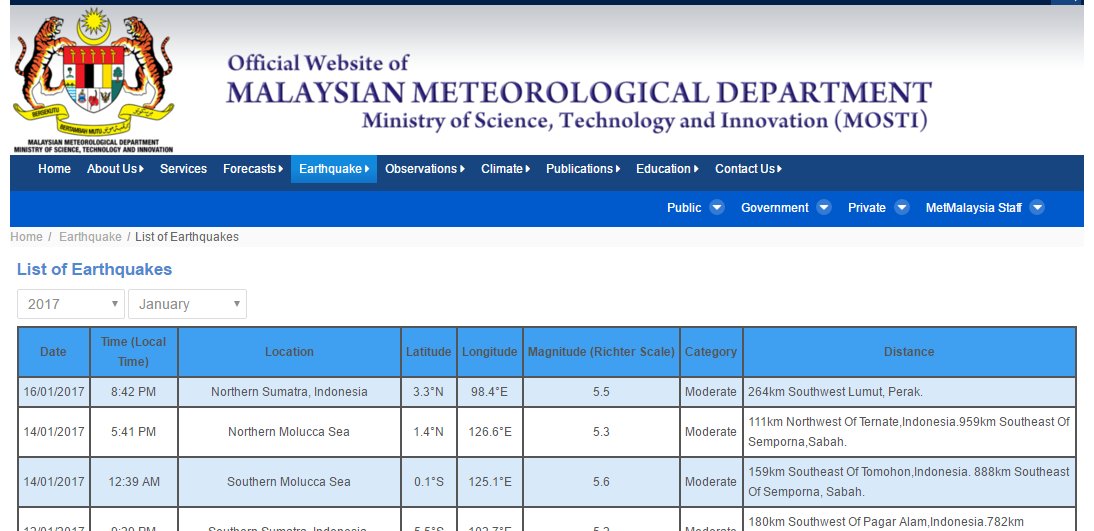Click the List of Earthquakes heading
The height and width of the screenshot is (531, 1094).
[94, 269]
